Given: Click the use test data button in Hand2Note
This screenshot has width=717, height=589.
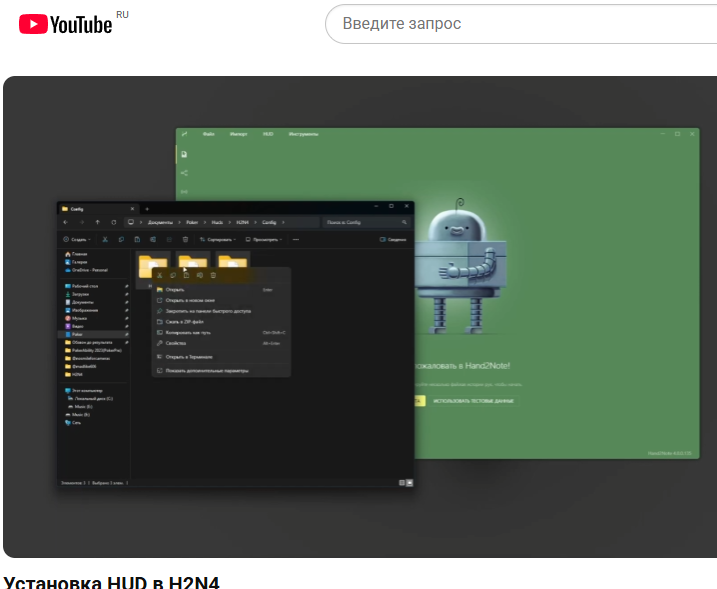Looking at the screenshot, I should [473, 401].
